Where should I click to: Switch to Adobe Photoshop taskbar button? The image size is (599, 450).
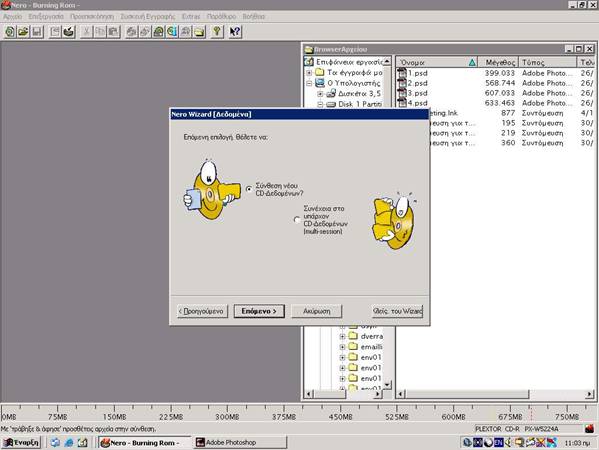coord(240,442)
